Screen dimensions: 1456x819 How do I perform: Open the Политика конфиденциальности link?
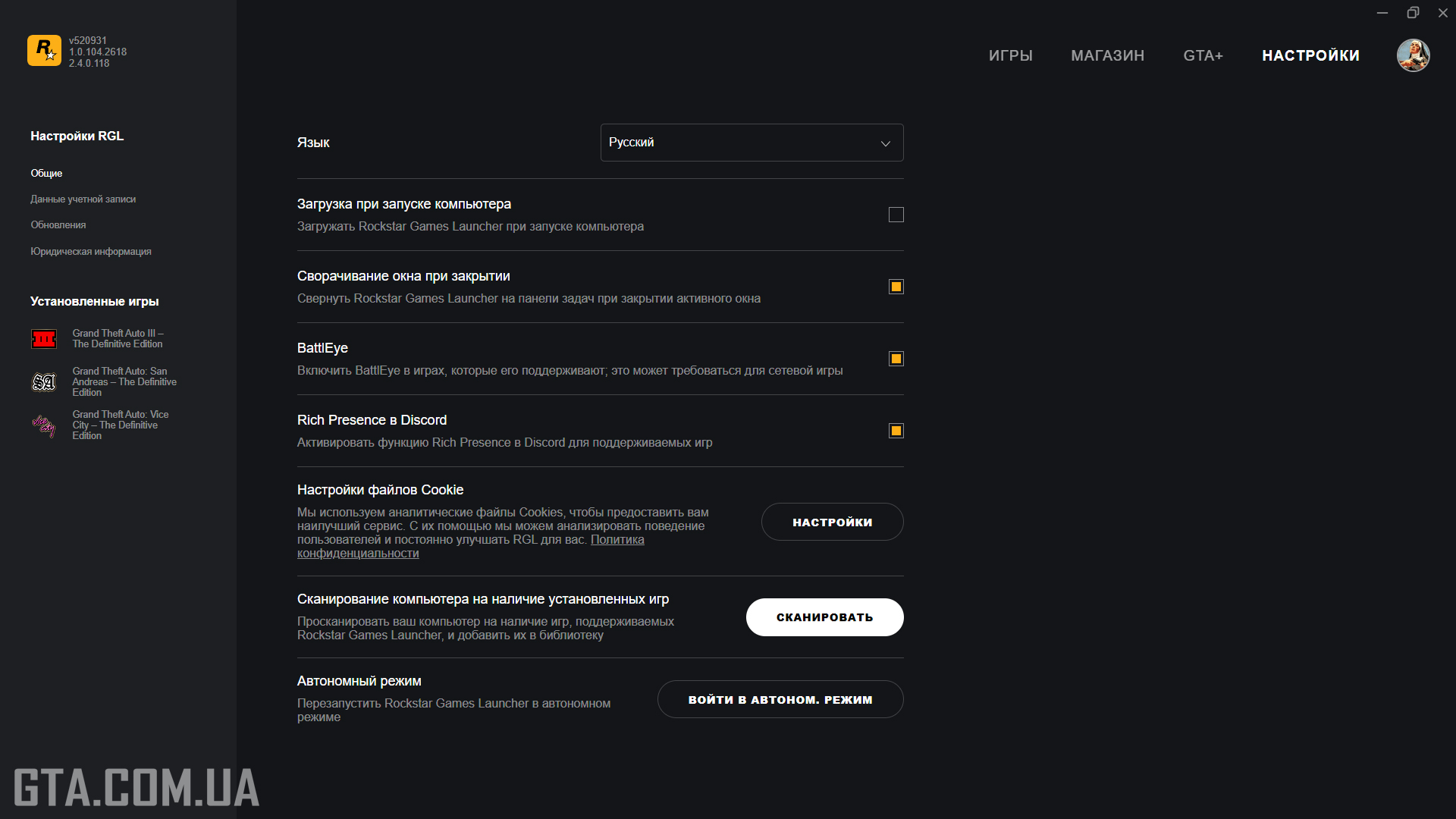pyautogui.click(x=471, y=547)
